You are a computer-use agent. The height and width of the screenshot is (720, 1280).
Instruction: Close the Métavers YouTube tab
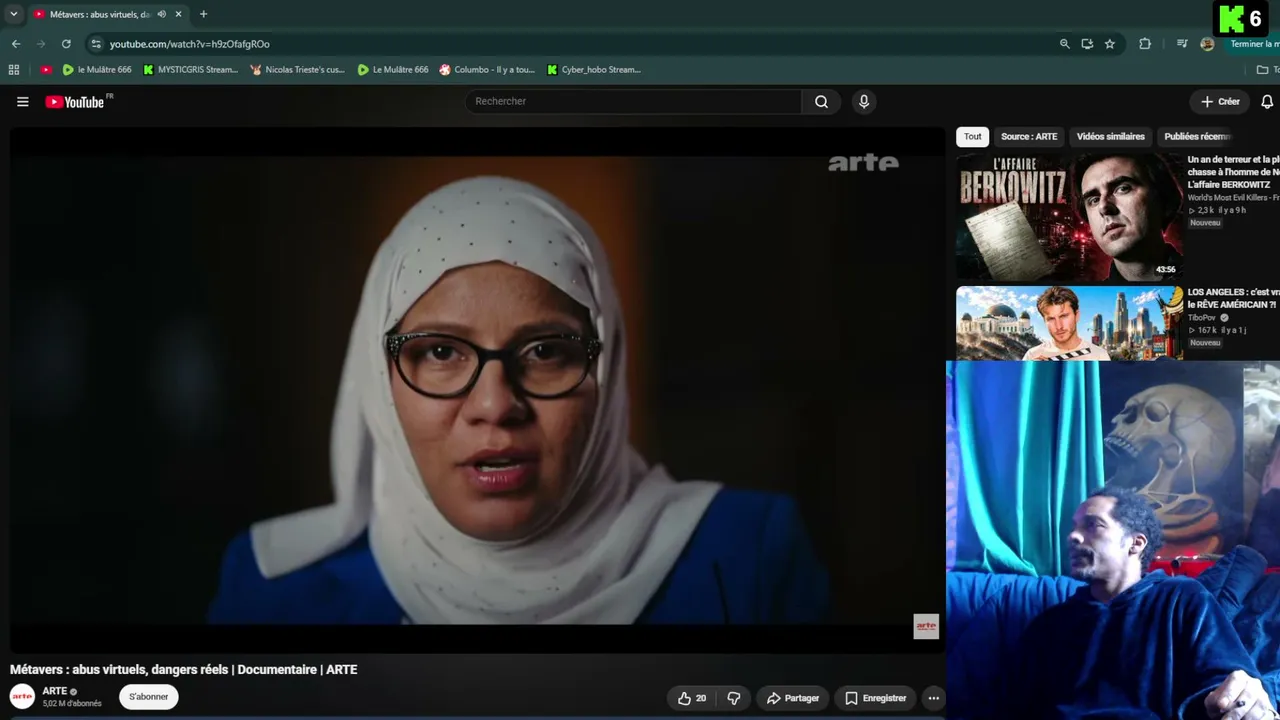point(179,14)
